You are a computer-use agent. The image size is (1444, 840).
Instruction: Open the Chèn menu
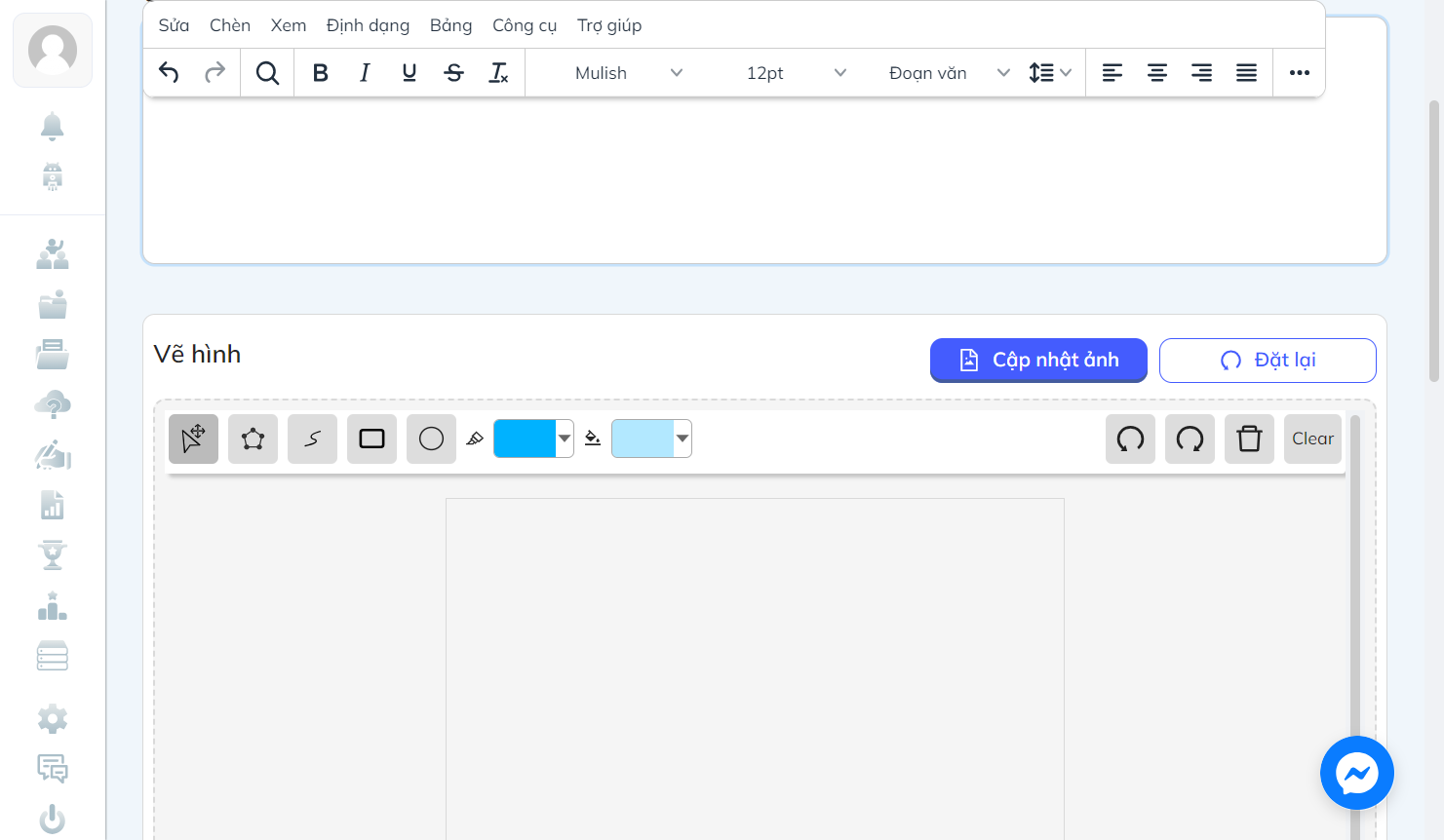(230, 25)
